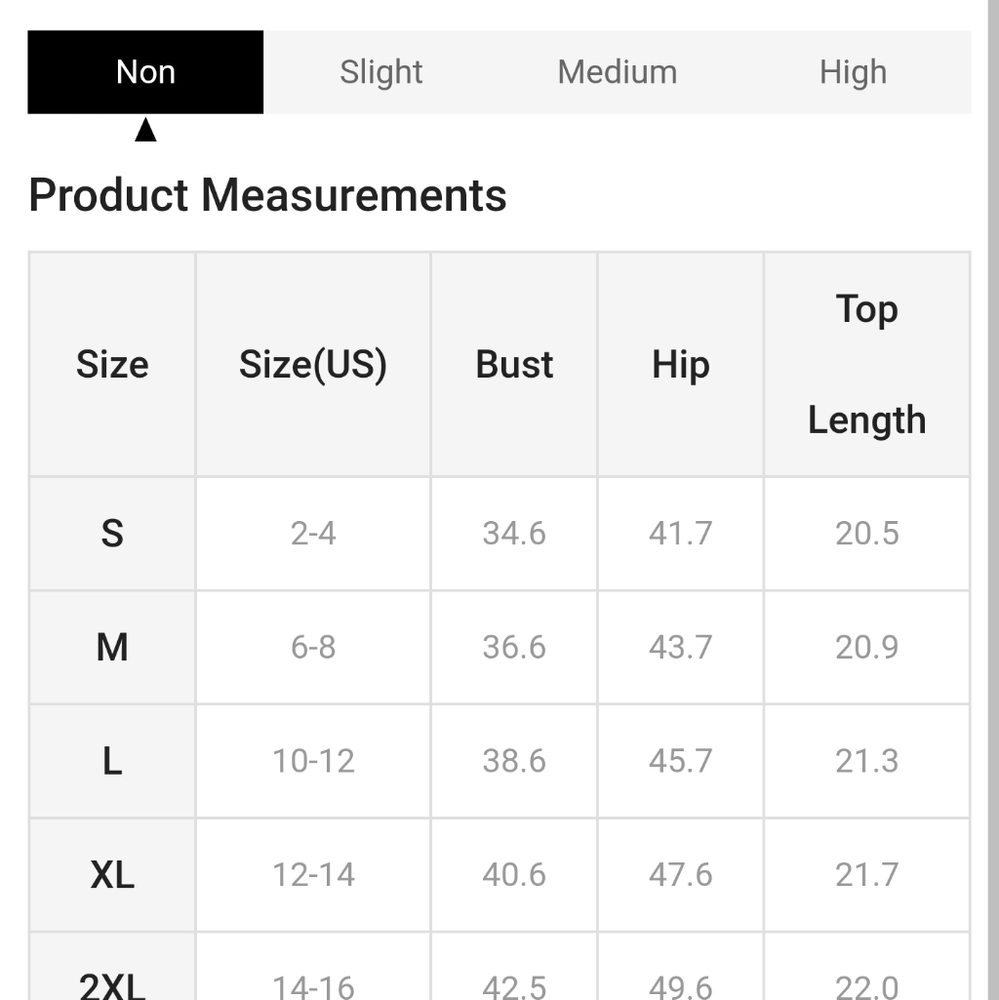Select the Medium stretch option
This screenshot has width=999, height=1000.
coord(617,72)
